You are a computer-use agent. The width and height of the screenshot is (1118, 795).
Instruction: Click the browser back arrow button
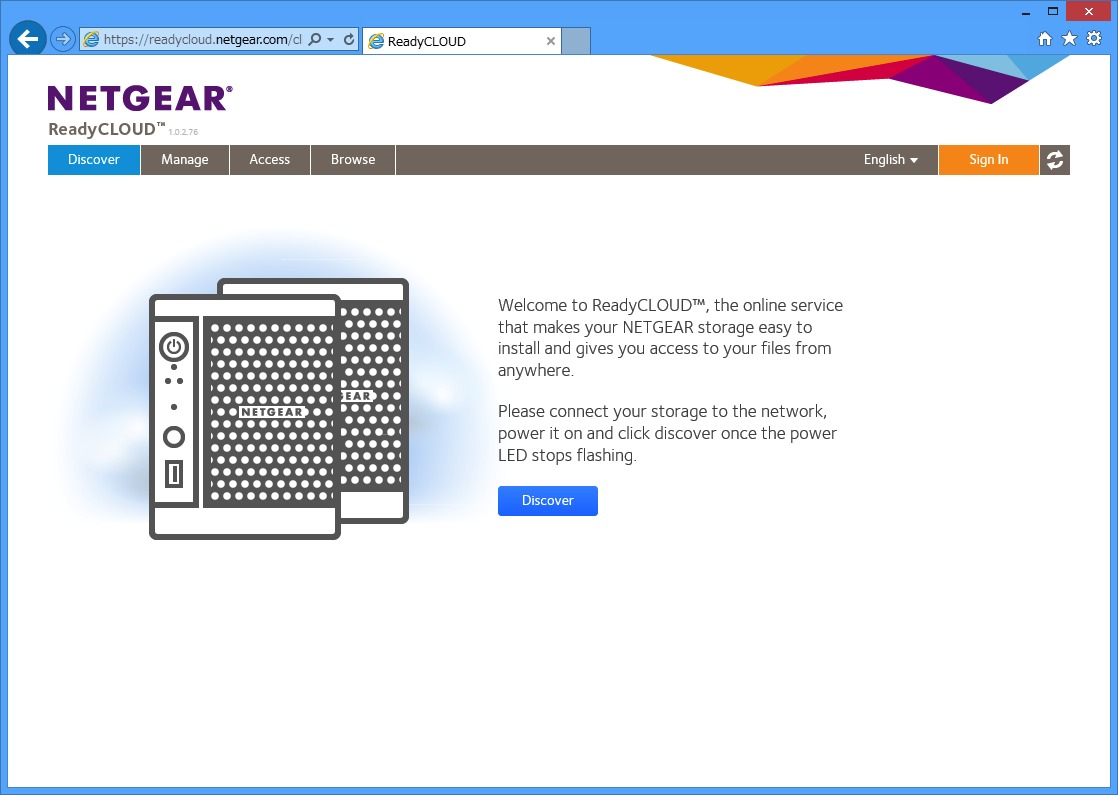[28, 40]
